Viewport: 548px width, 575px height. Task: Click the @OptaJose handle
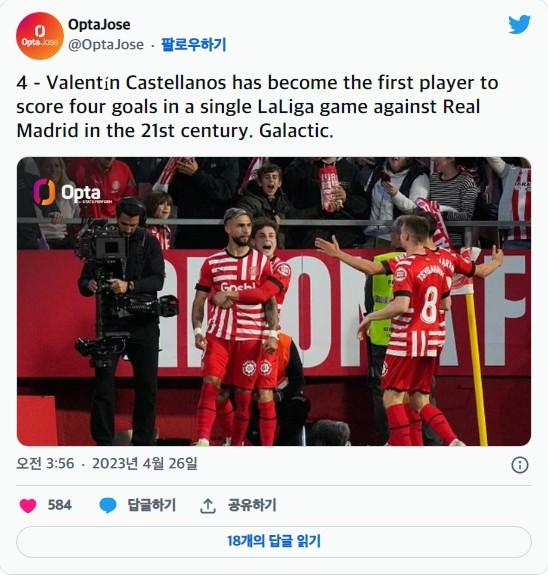pyautogui.click(x=106, y=45)
